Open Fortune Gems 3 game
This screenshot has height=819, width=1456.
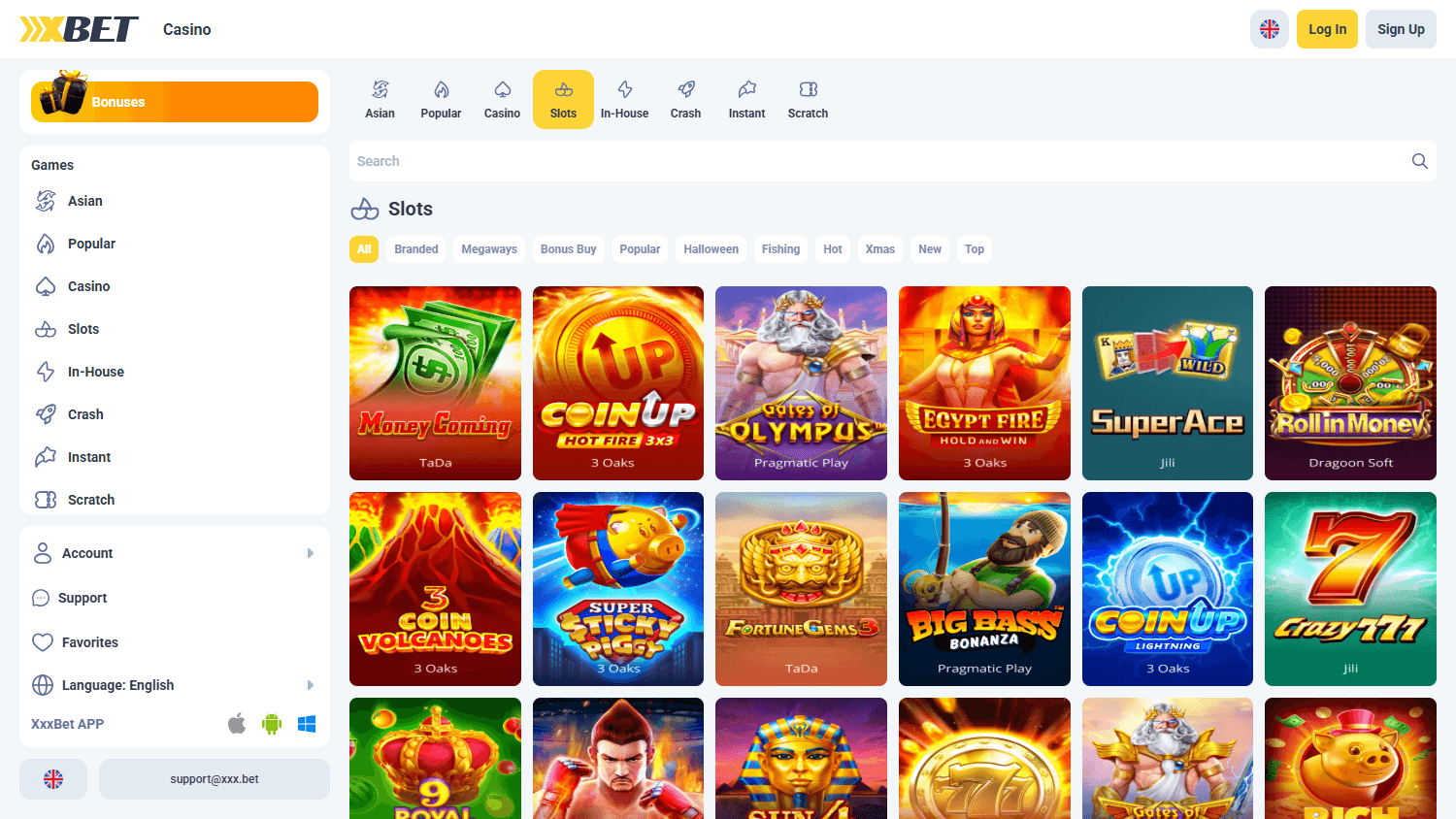[x=801, y=589]
